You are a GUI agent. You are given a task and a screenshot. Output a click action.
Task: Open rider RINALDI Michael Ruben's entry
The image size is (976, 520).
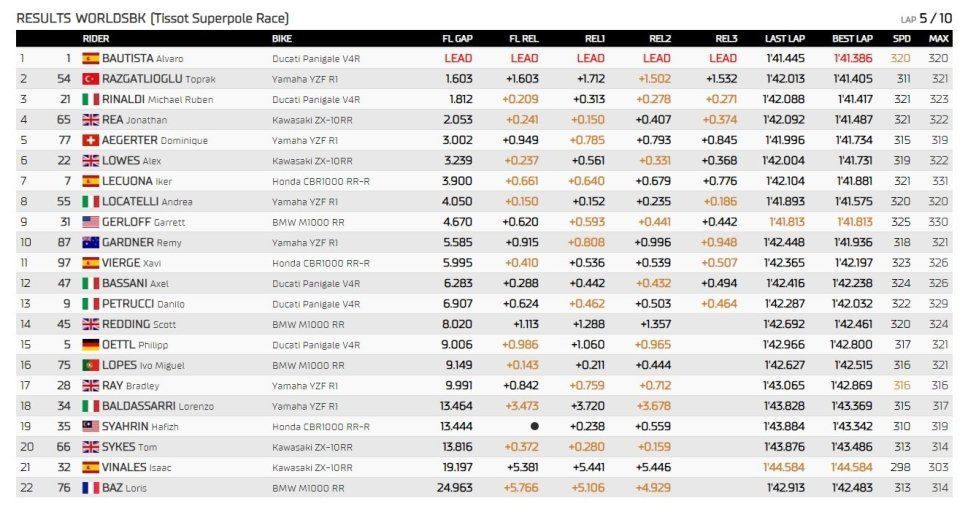click(x=157, y=99)
